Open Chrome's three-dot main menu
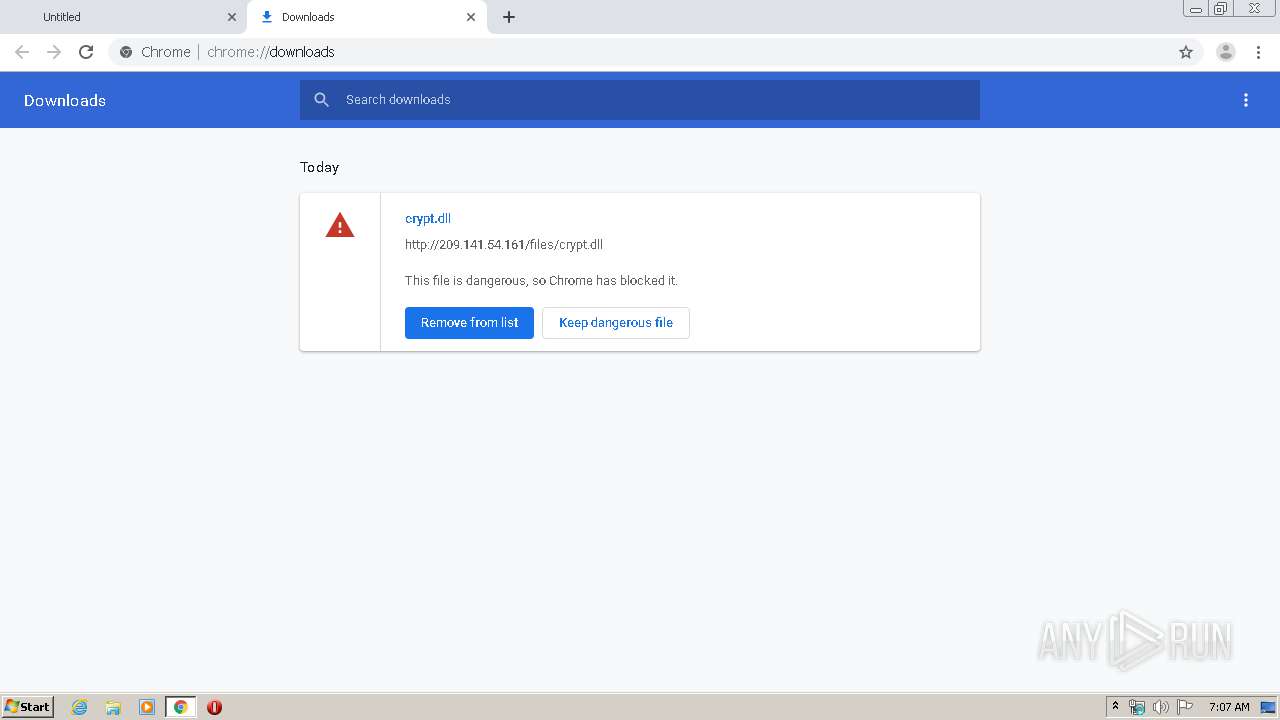Image resolution: width=1280 pixels, height=720 pixels. 1258,52
